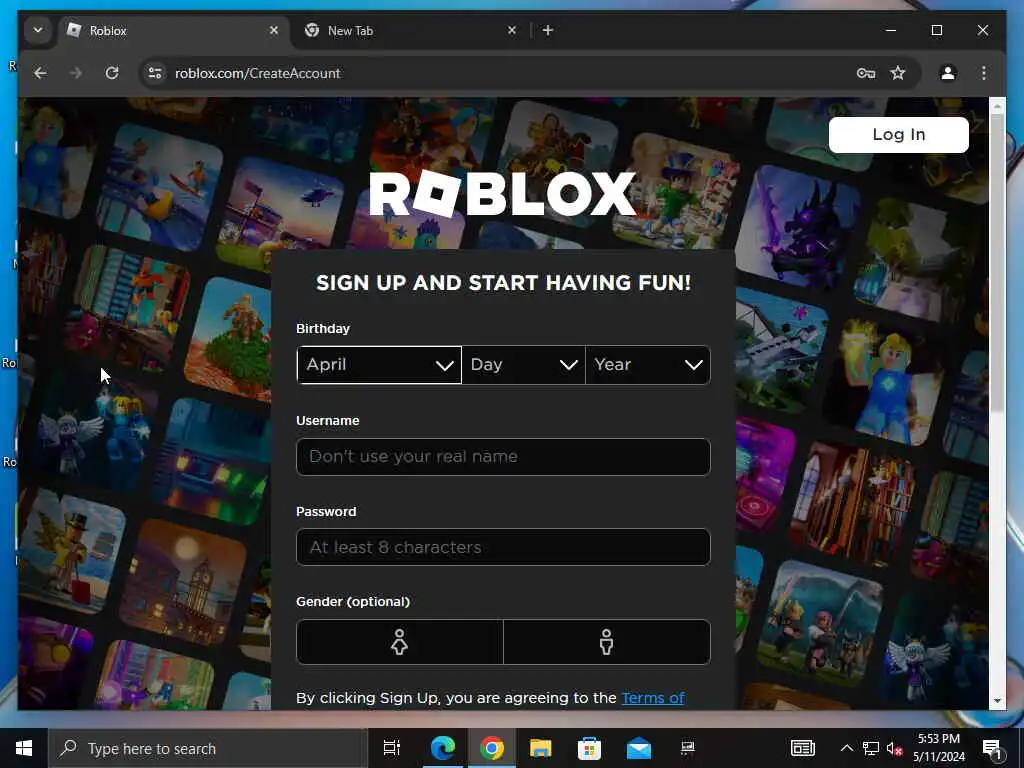The image size is (1024, 768).
Task: Close the New Tab tab
Action: [512, 31]
